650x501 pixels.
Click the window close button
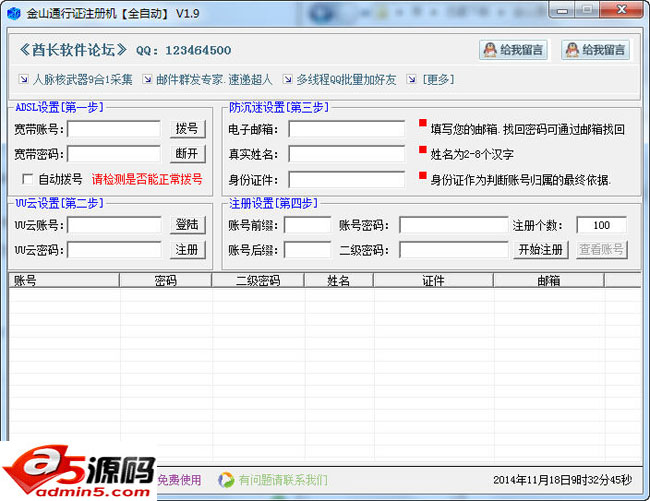[x=621, y=10]
